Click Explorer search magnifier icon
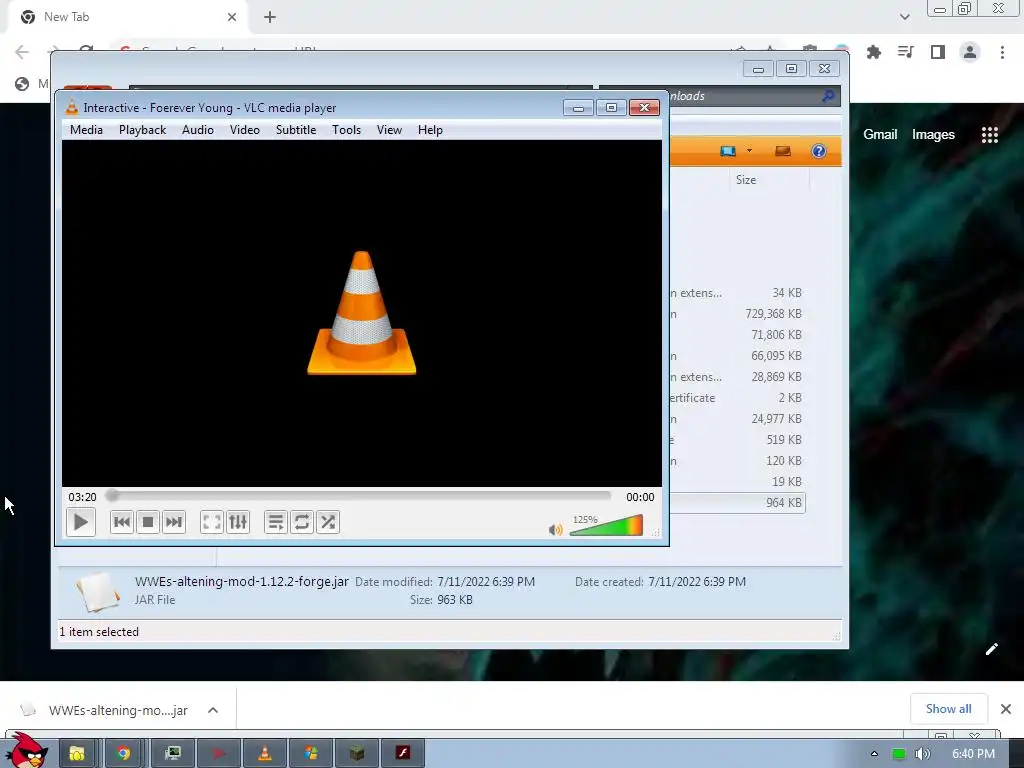The image size is (1024, 768). 828,96
